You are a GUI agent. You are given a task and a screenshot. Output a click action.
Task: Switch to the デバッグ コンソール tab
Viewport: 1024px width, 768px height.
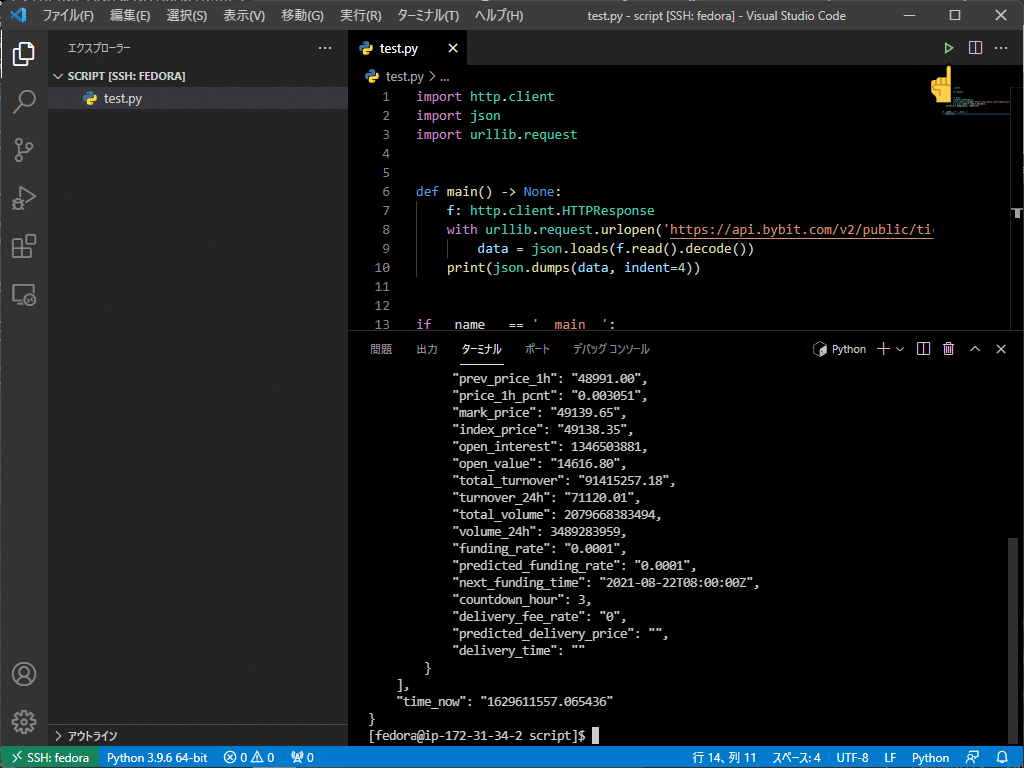tap(611, 349)
